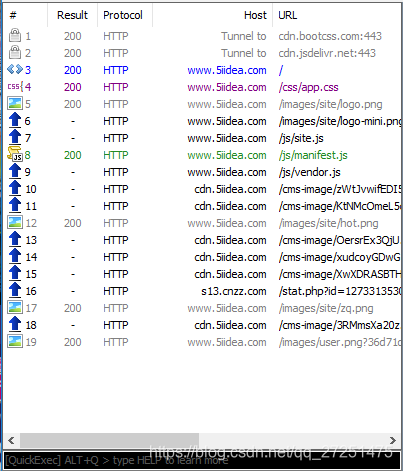403x471 pixels.
Task: Click the upload arrow icon of session 18
Action: pyautogui.click(x=15, y=324)
